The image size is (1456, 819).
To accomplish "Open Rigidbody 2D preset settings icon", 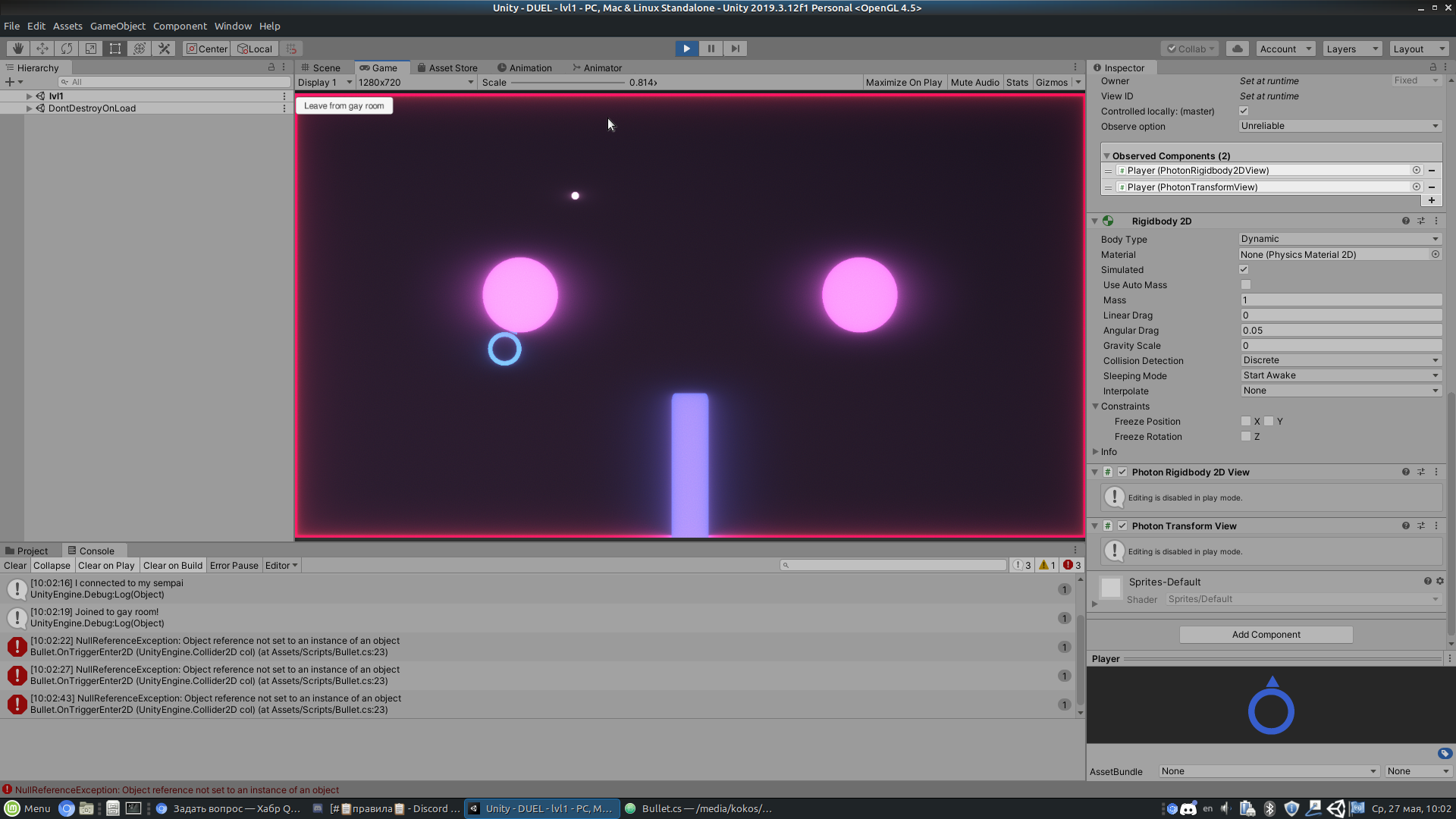I will pos(1421,221).
